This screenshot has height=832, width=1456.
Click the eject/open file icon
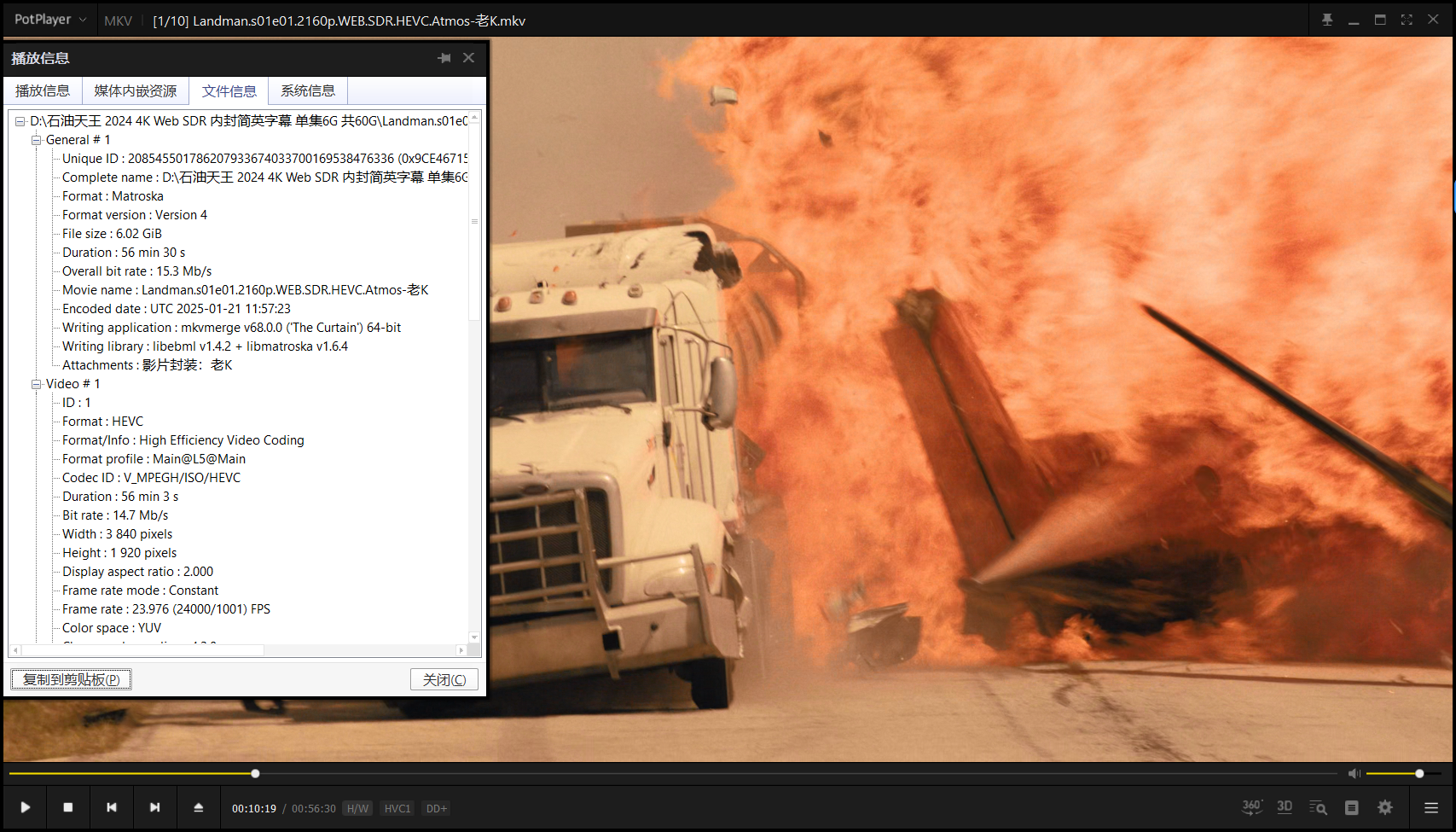pos(199,807)
